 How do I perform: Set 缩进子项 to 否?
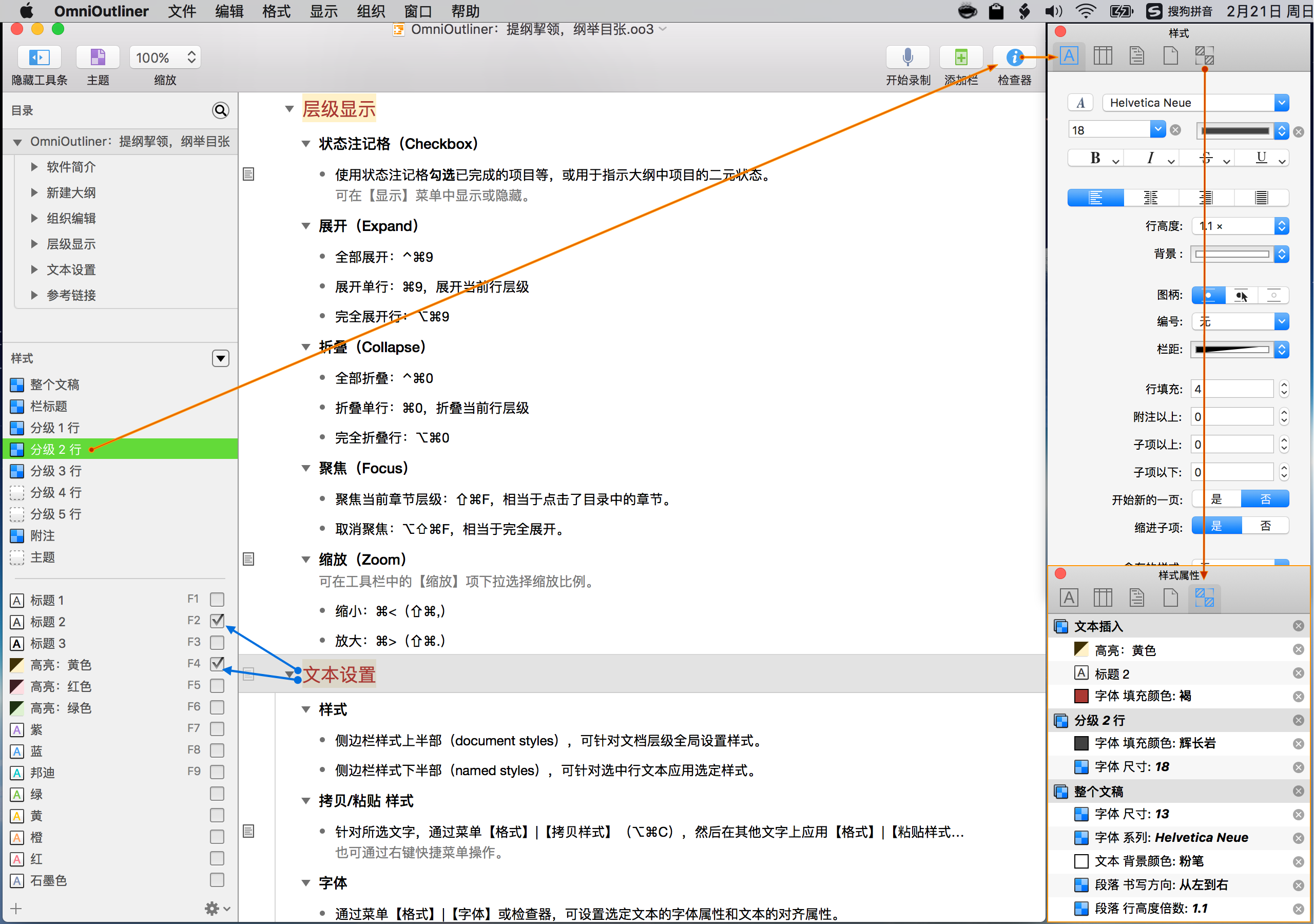pos(1265,525)
